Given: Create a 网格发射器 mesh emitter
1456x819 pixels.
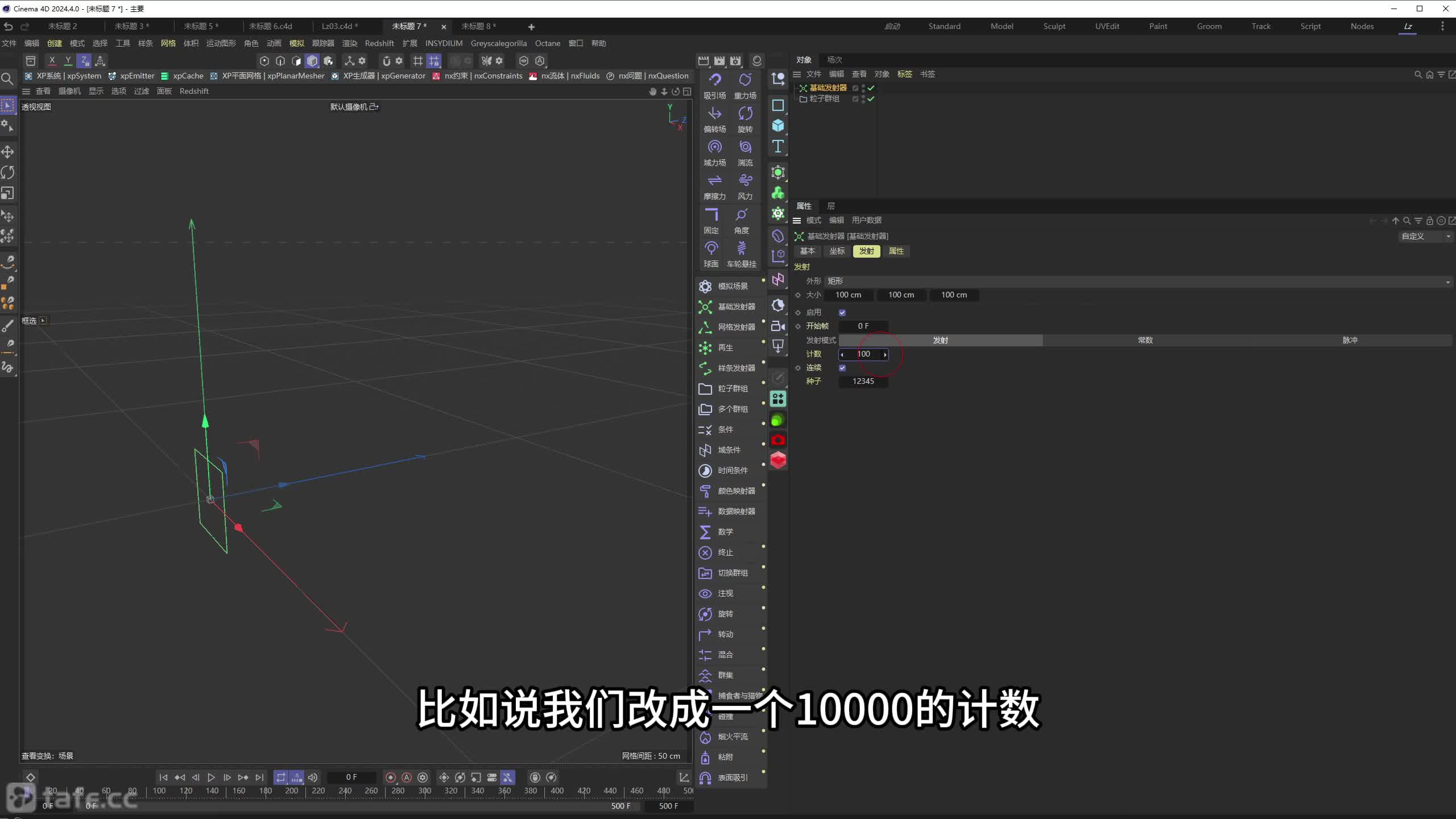Looking at the screenshot, I should [x=728, y=327].
